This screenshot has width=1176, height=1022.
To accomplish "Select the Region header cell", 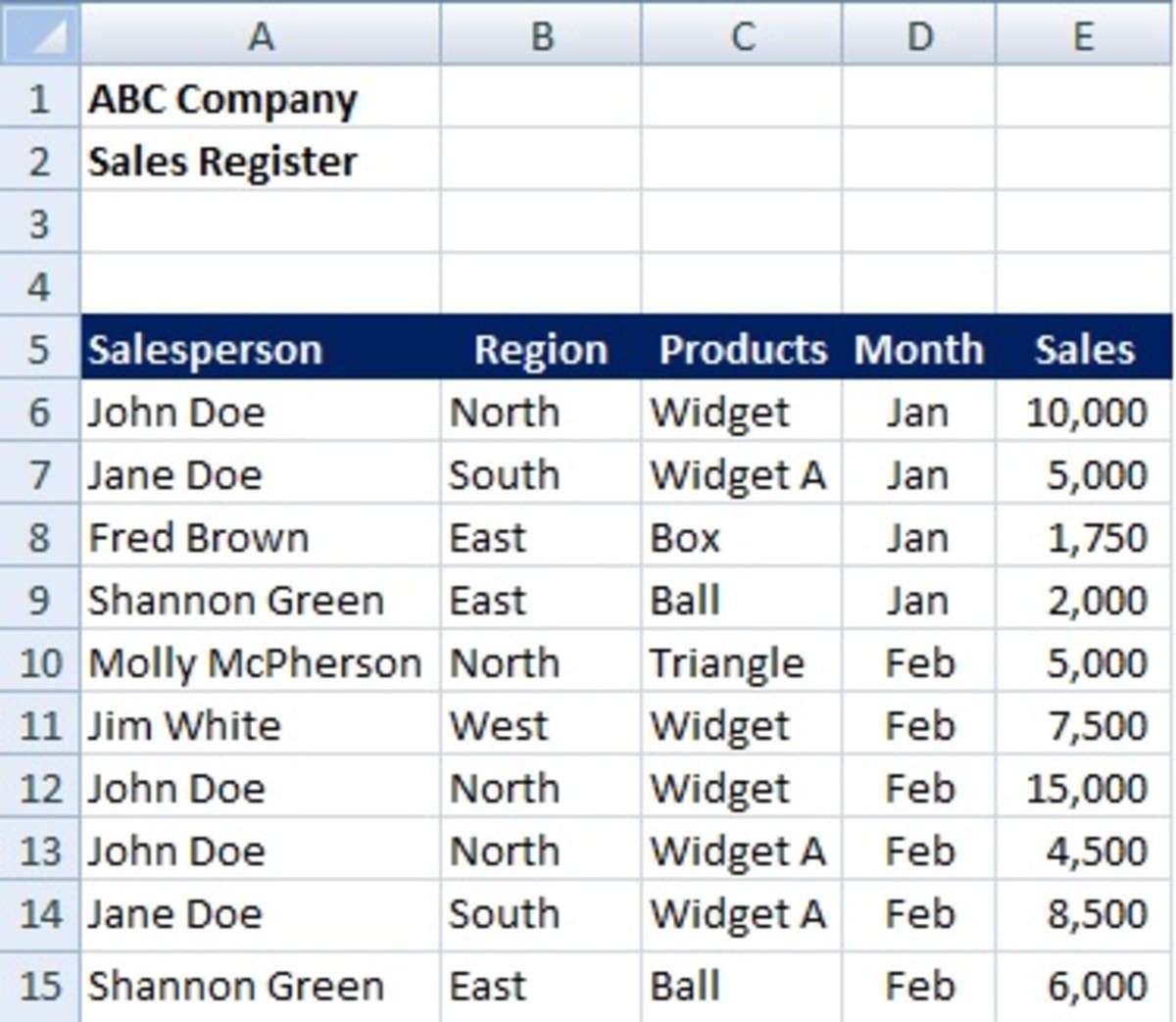I will pyautogui.click(x=541, y=348).
